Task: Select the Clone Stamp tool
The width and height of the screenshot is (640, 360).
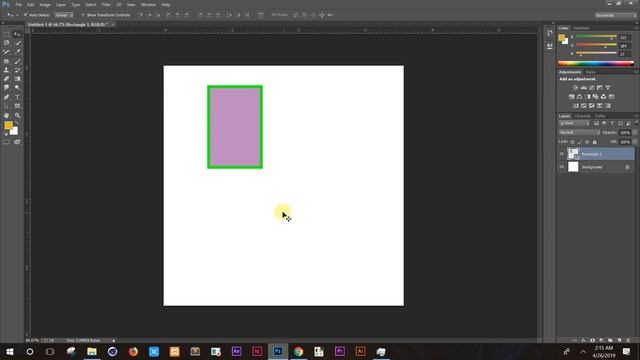Action: coord(6,70)
